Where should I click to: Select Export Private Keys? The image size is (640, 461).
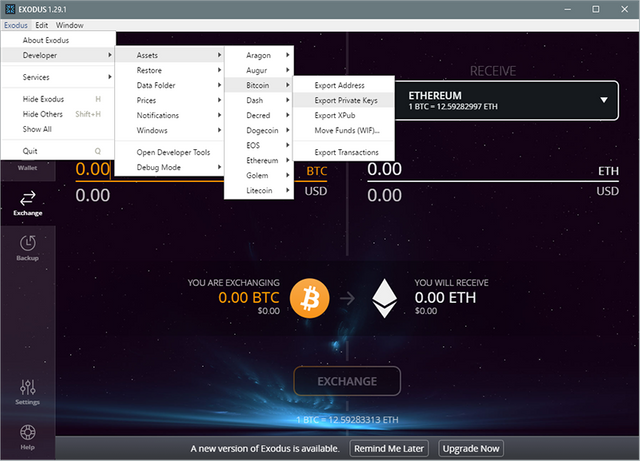pos(343,100)
